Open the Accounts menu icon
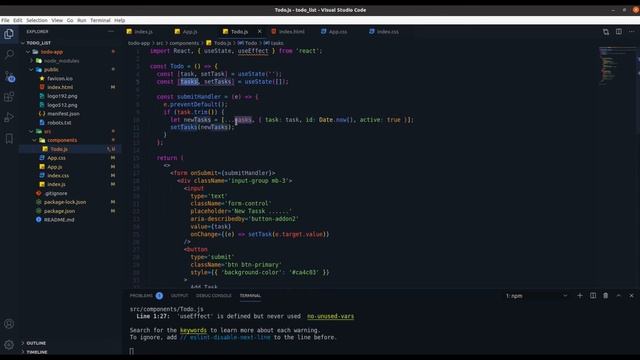This screenshot has width=640, height=360. [9, 324]
